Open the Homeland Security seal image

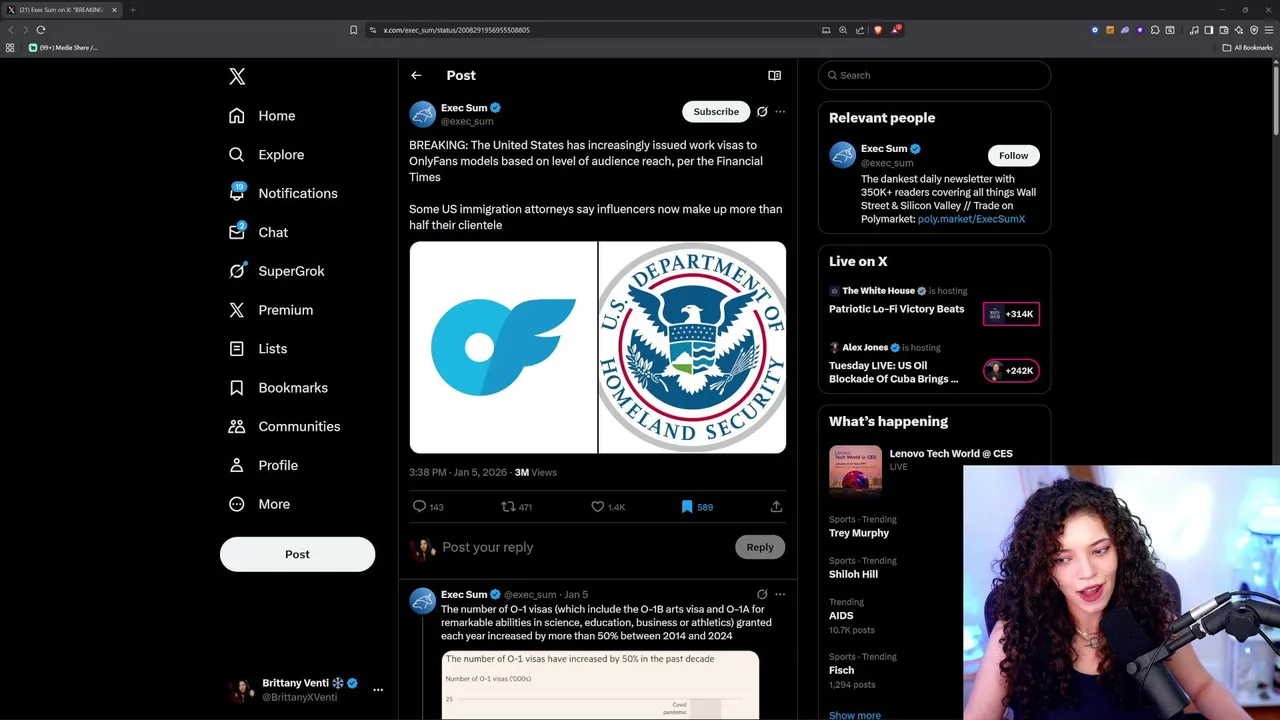click(692, 347)
